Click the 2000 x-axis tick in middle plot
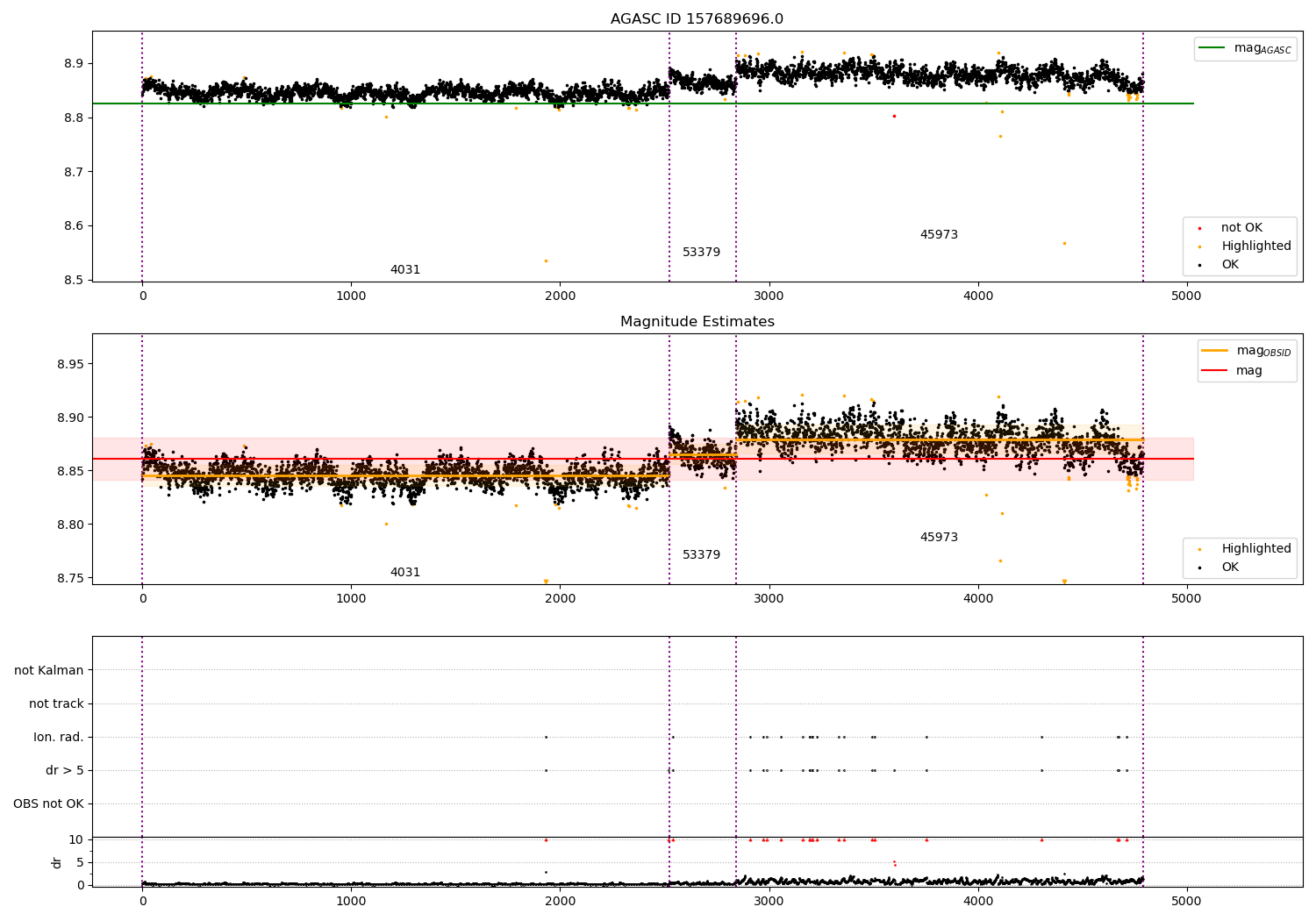1316x921 pixels. pos(560,599)
